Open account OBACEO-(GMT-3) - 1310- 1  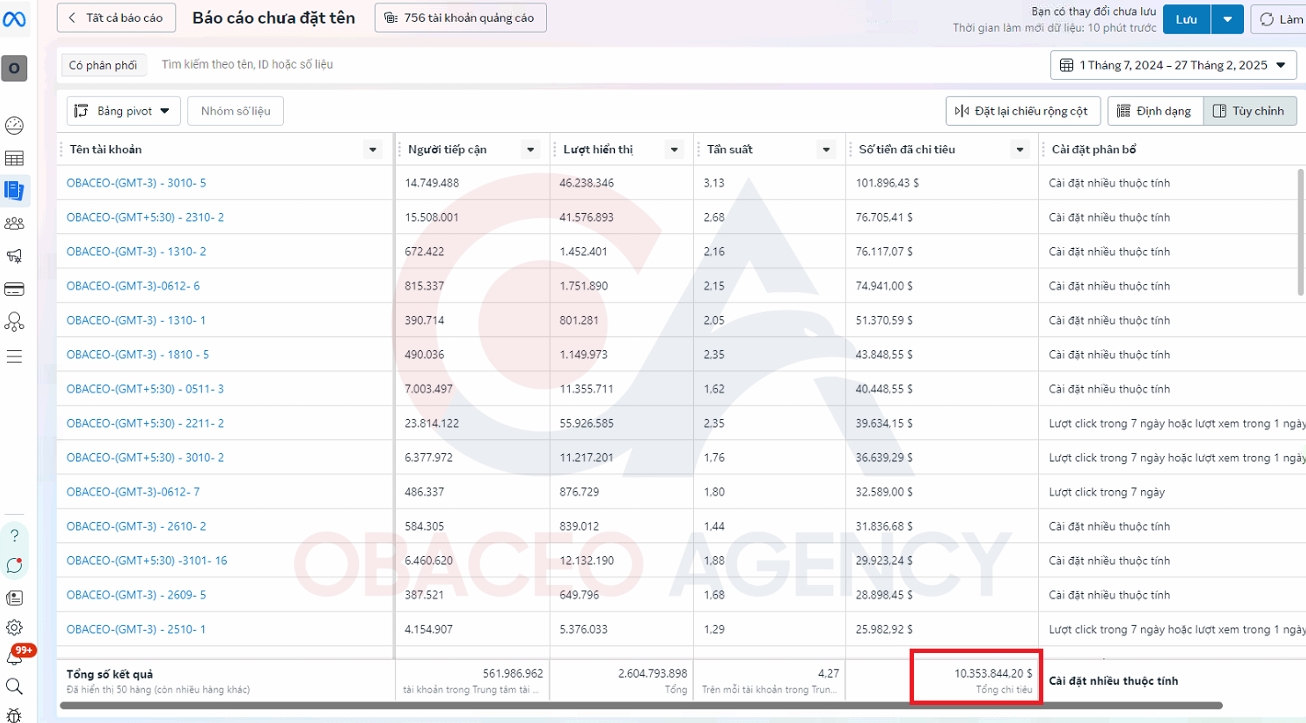tap(136, 320)
